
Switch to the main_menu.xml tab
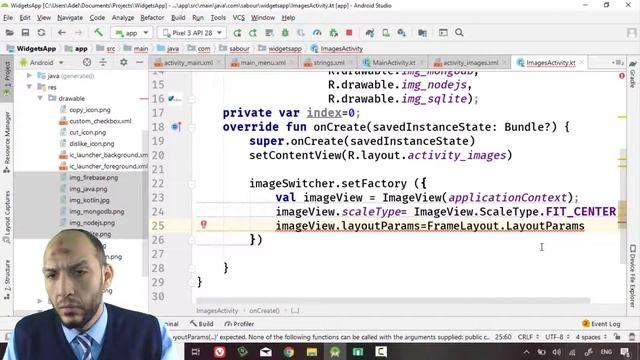click(262, 63)
